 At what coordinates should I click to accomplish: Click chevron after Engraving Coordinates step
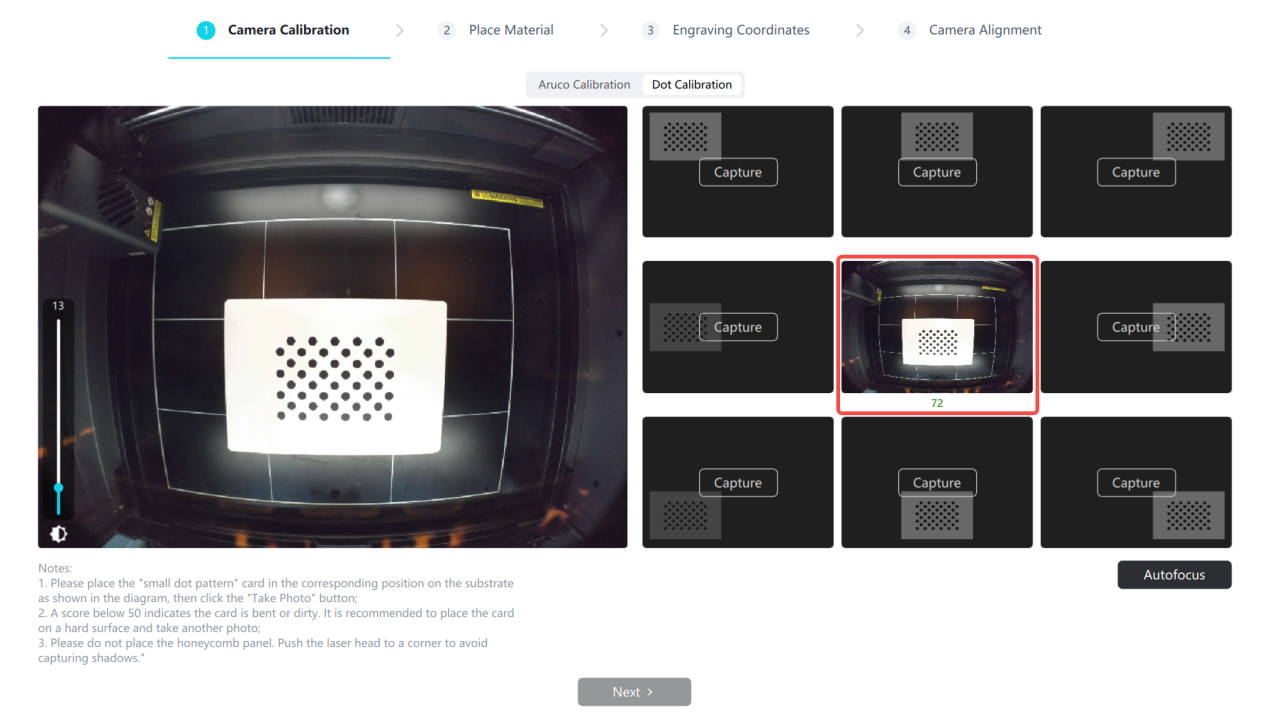click(860, 30)
